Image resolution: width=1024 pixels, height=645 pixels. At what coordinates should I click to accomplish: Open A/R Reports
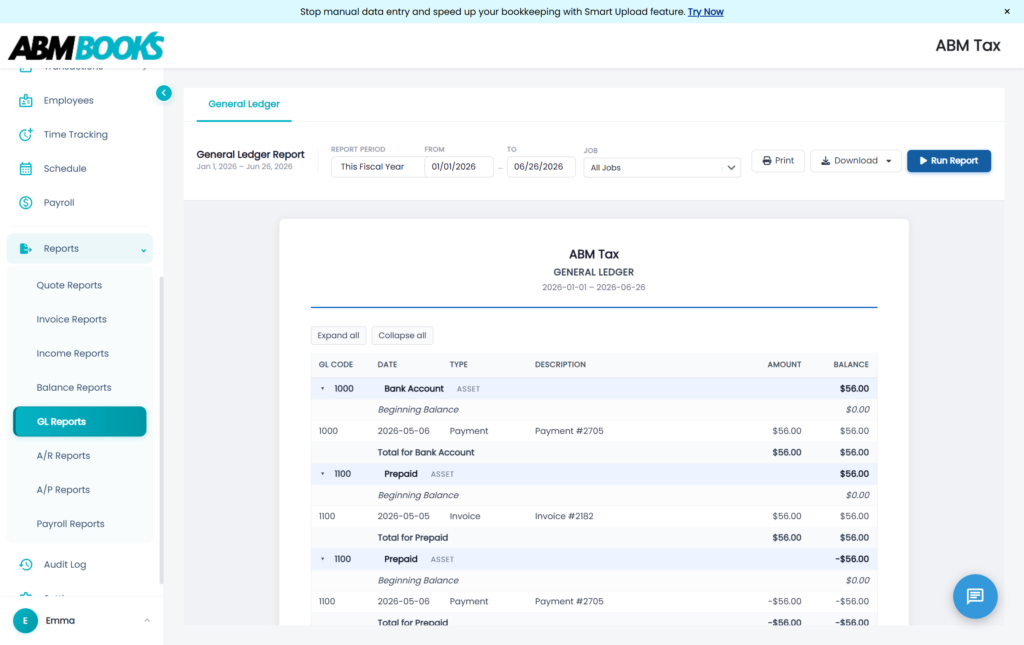[x=63, y=456]
